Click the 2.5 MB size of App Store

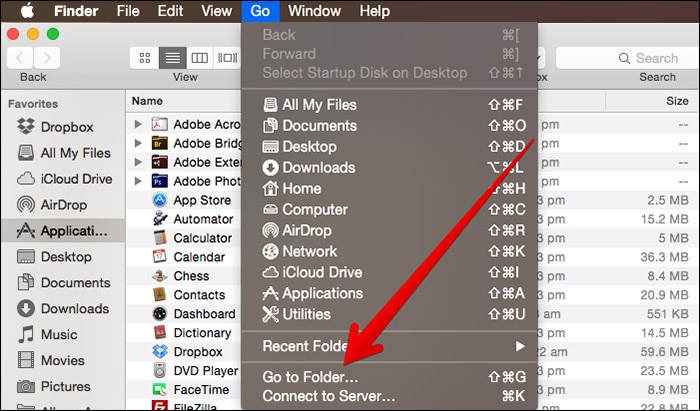pyautogui.click(x=668, y=200)
